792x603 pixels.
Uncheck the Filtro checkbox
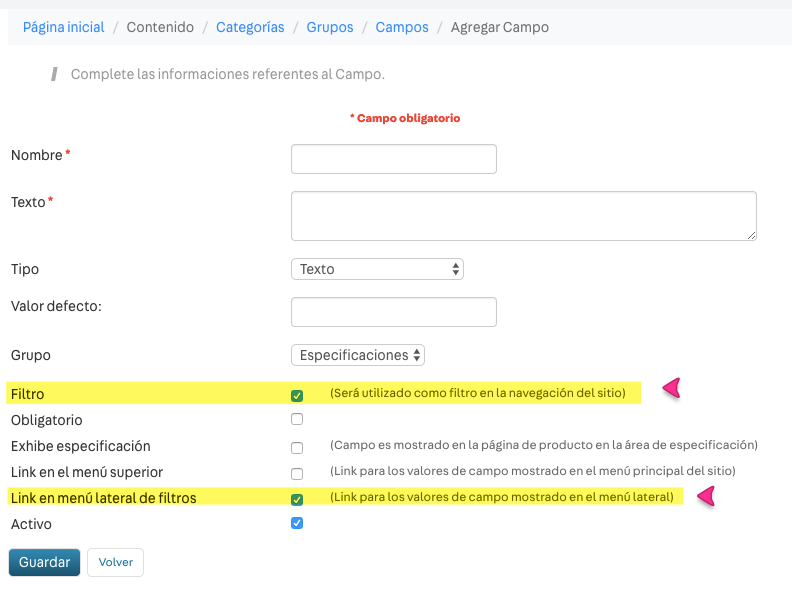297,395
